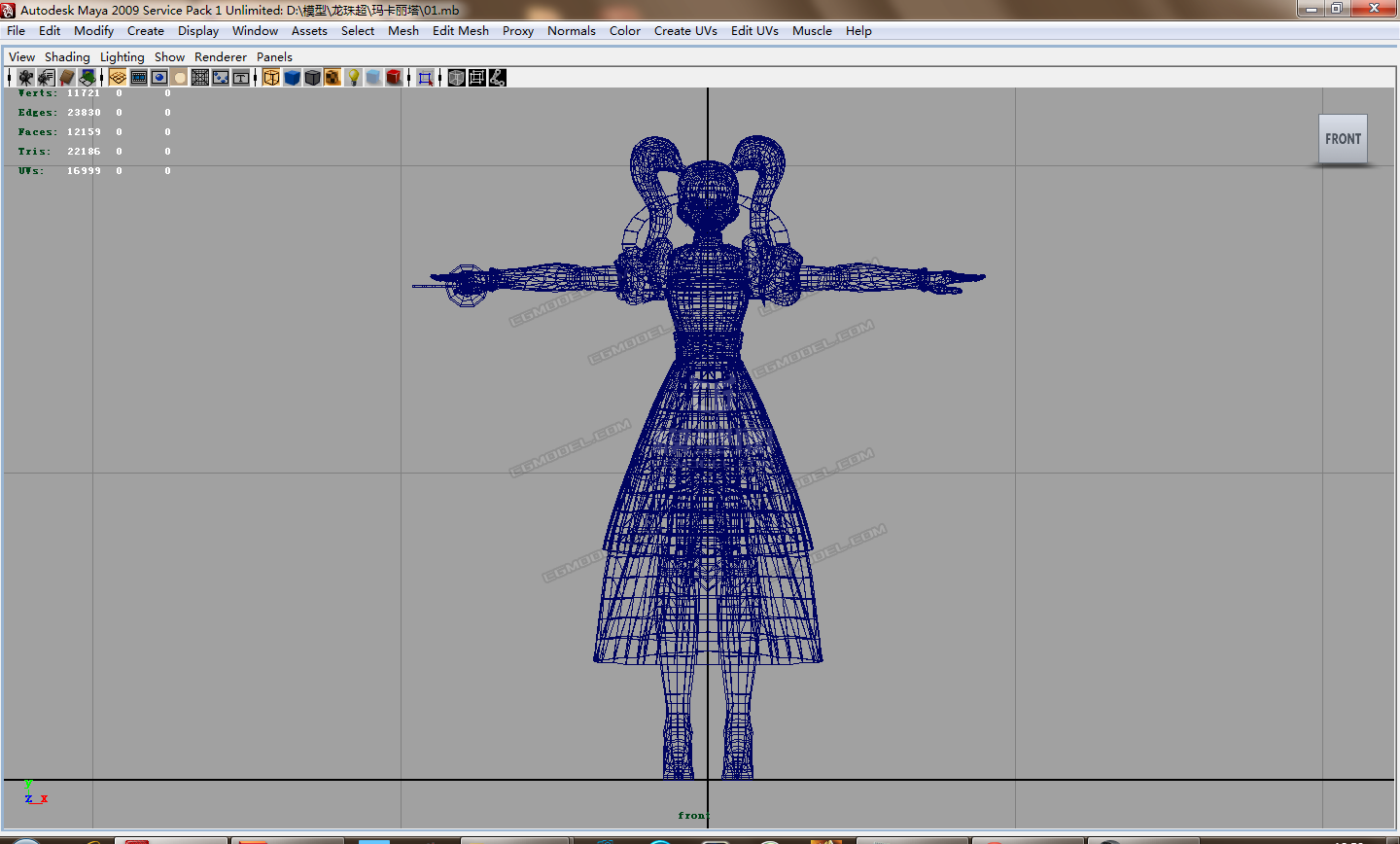Open the Muscle menu
Viewport: 1400px width, 844px height.
coord(812,30)
